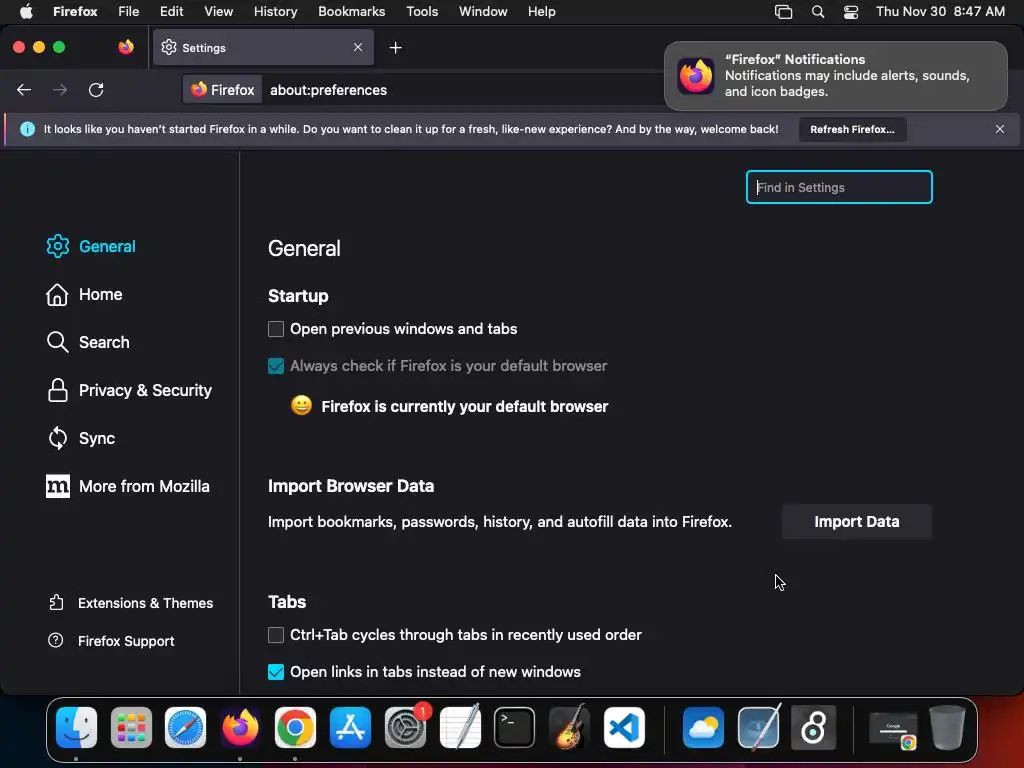Open Safari from the dock
Screen dimensions: 1024x768
[x=185, y=727]
